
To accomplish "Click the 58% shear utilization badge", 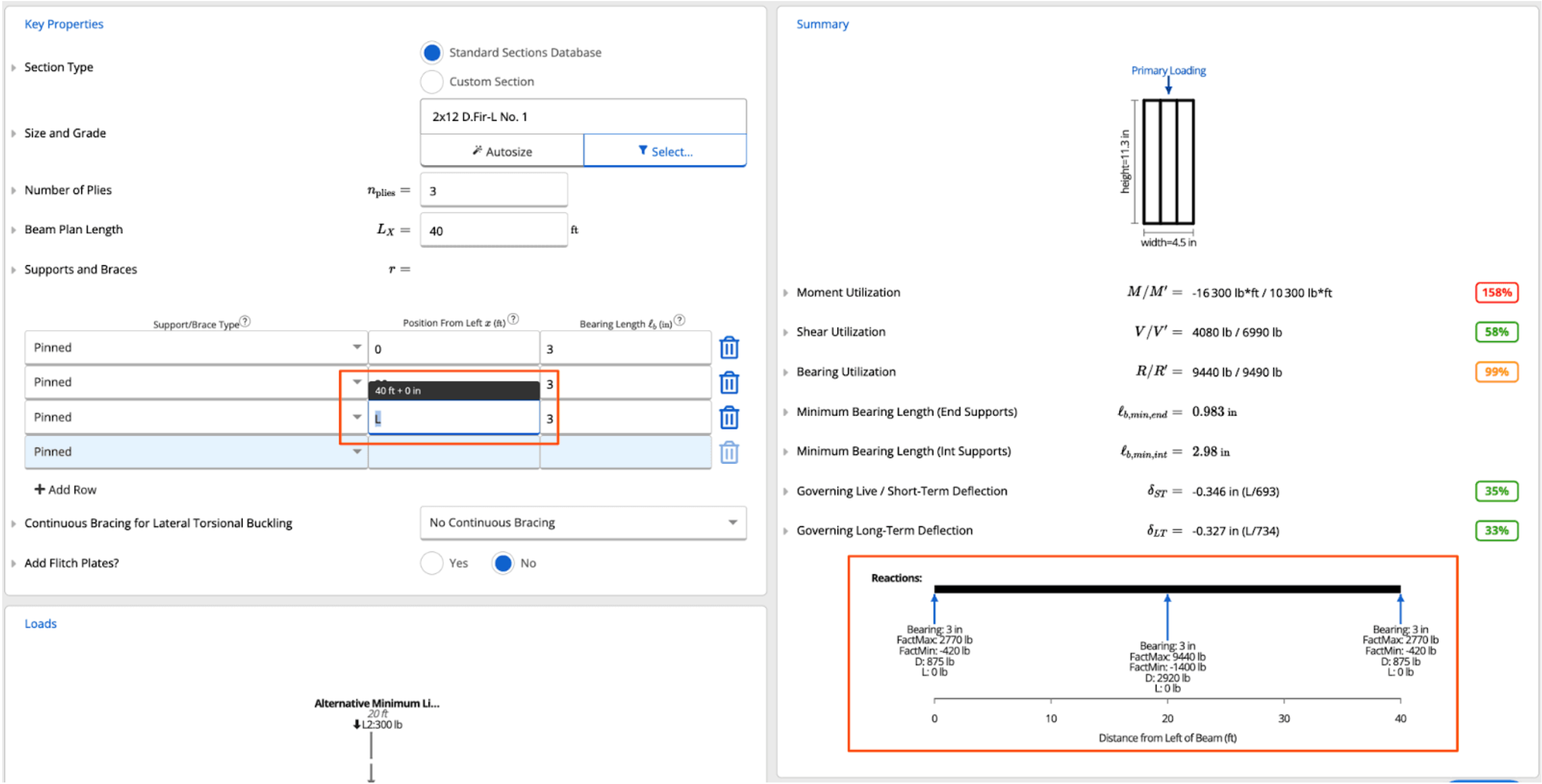I will coord(1497,332).
